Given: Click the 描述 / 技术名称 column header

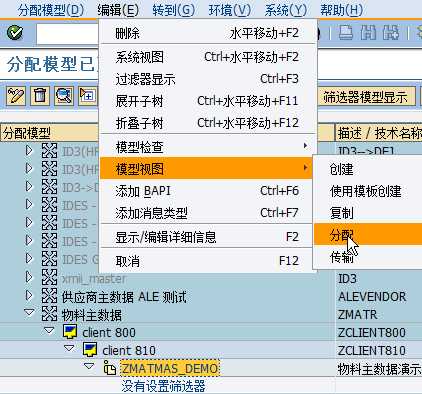Looking at the screenshot, I should point(379,133).
